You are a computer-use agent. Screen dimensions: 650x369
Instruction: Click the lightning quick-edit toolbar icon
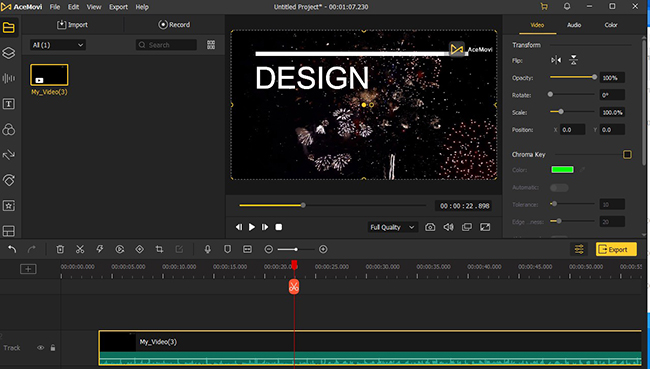[100, 249]
